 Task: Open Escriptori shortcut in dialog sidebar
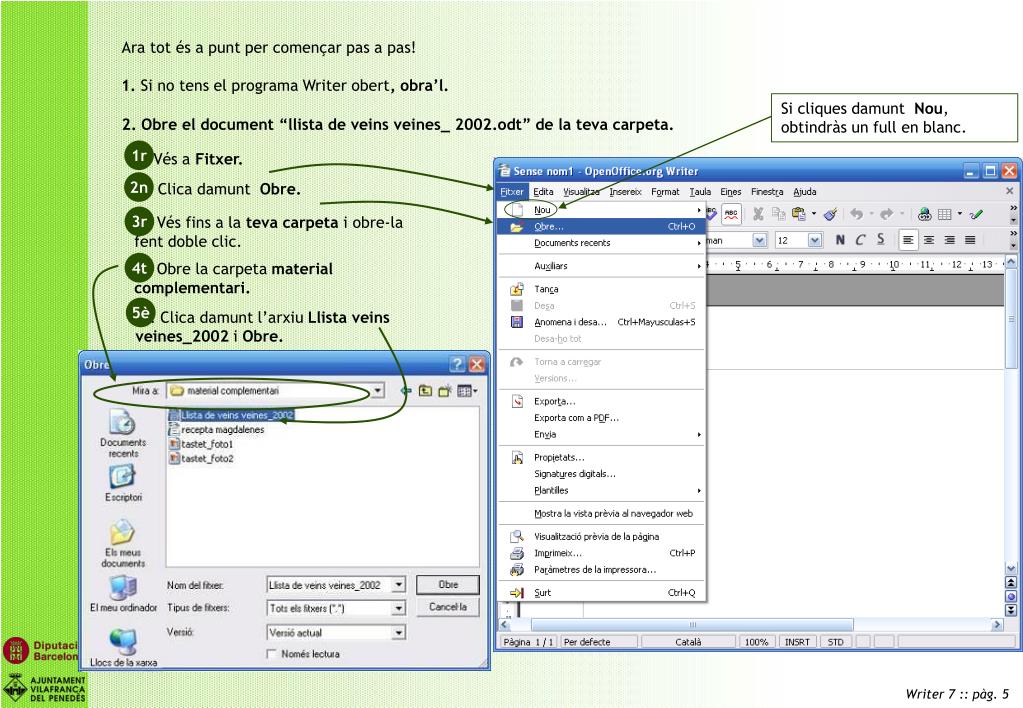pyautogui.click(x=123, y=483)
